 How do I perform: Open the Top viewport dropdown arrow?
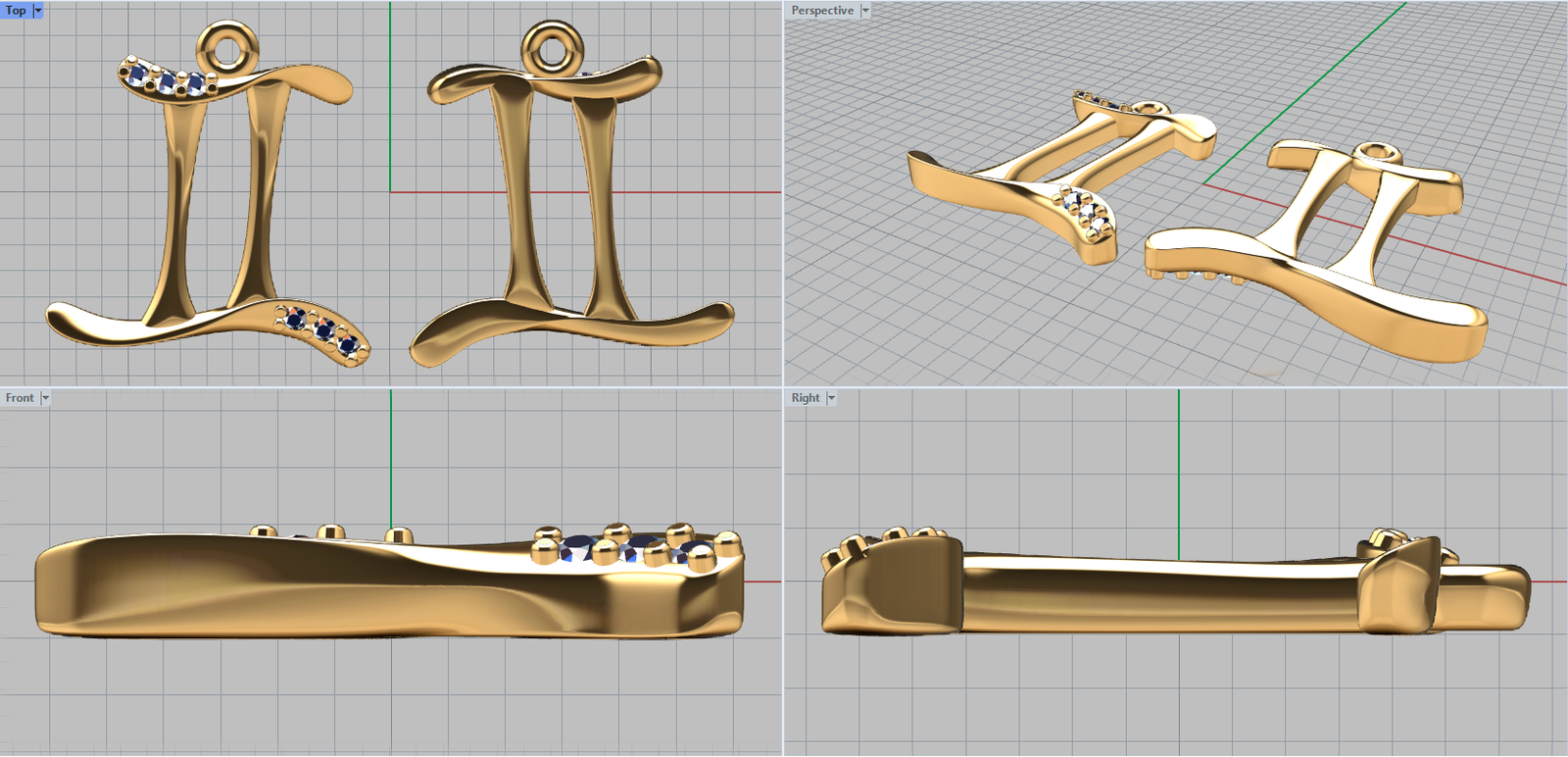[x=38, y=10]
